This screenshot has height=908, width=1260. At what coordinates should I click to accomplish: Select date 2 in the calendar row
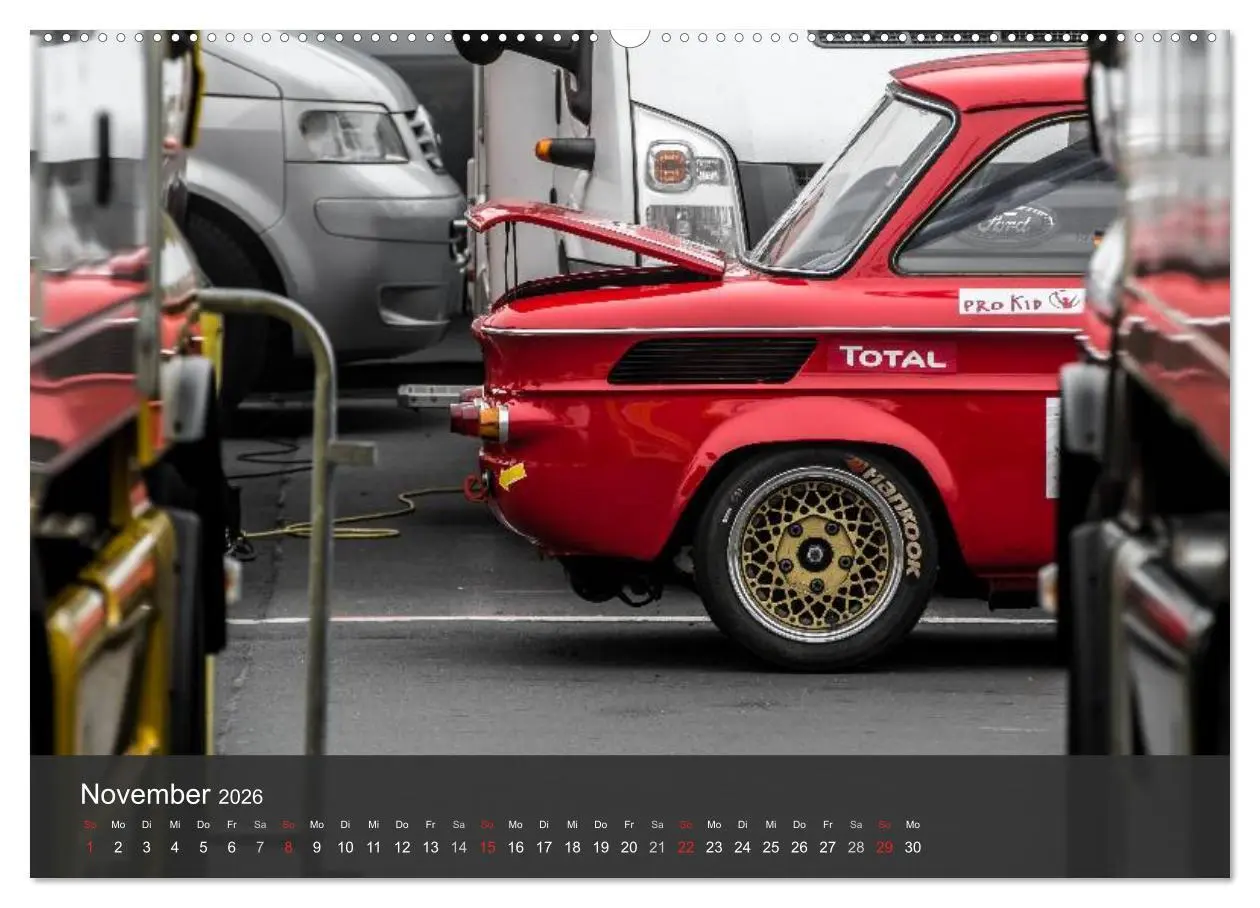118,847
